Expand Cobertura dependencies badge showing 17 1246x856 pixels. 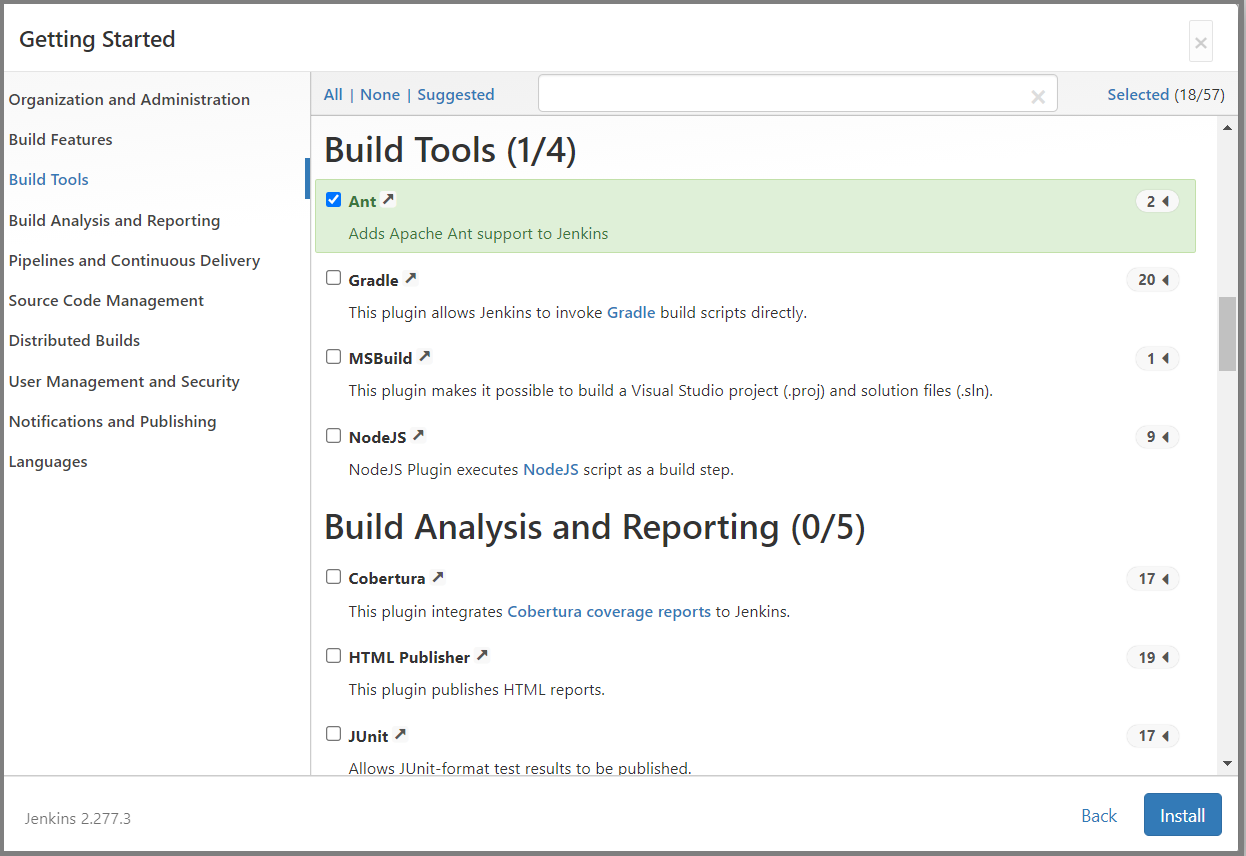click(x=1153, y=579)
